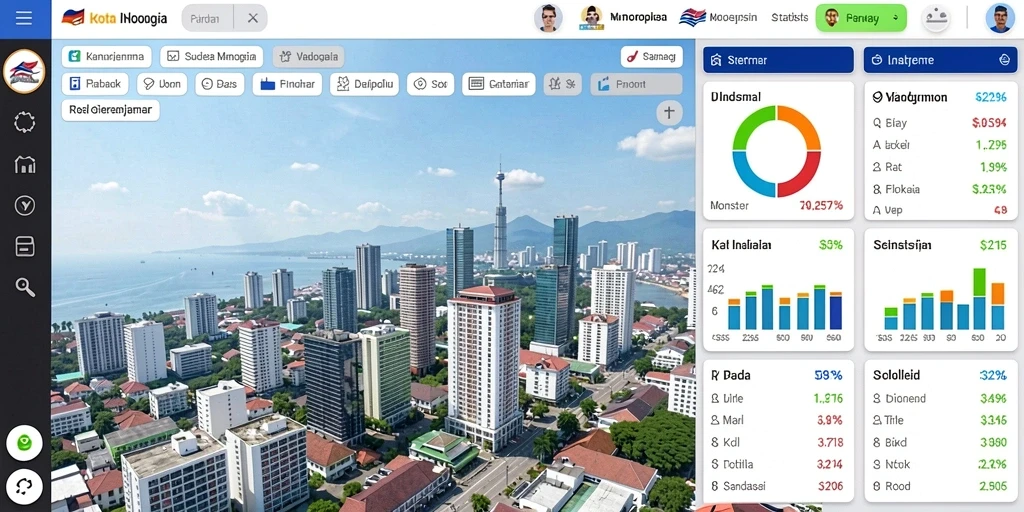This screenshot has height=512, width=1024.
Task: Toggle the greyed Vadogala chip
Action: coord(308,57)
